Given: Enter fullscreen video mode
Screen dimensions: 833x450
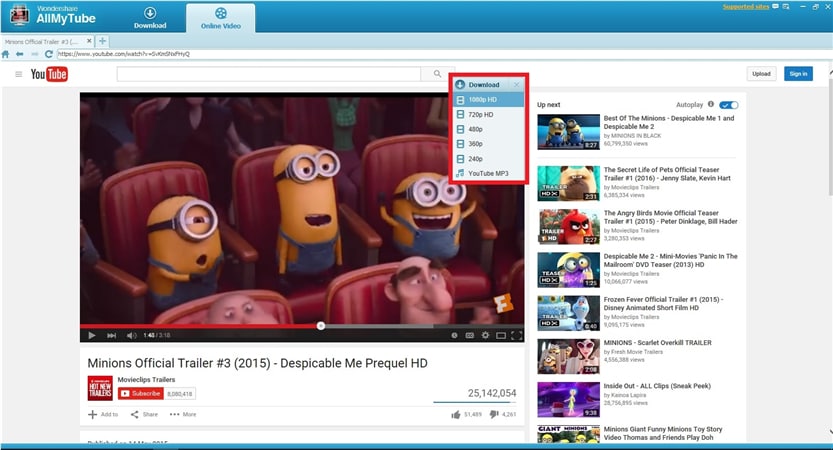Looking at the screenshot, I should point(516,335).
